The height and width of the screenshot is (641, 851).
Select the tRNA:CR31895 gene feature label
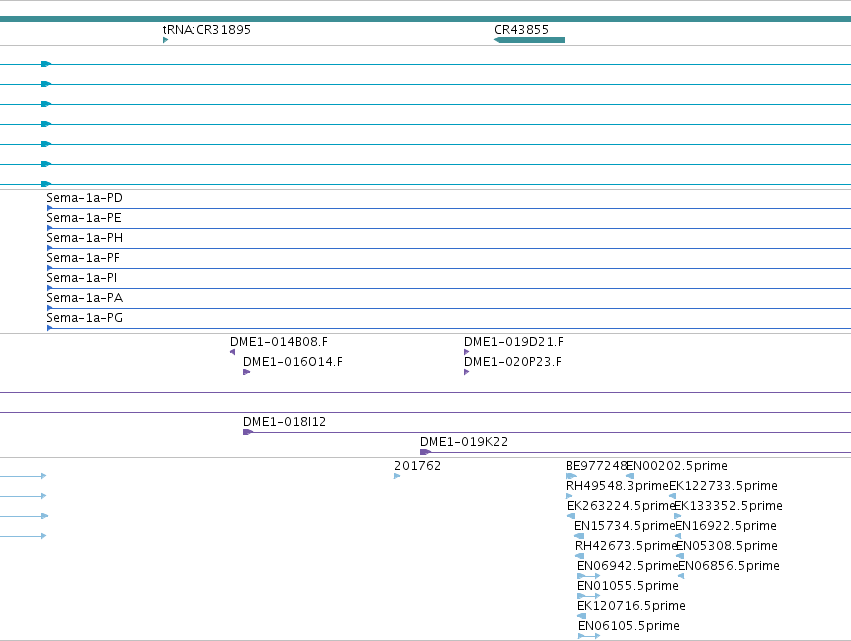[x=207, y=30]
